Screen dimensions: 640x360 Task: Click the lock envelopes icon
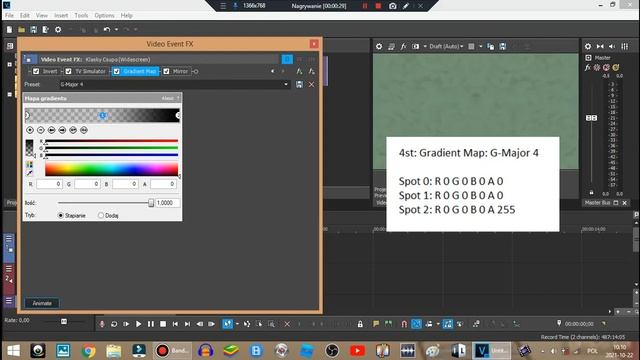pyautogui.click(x=360, y=324)
